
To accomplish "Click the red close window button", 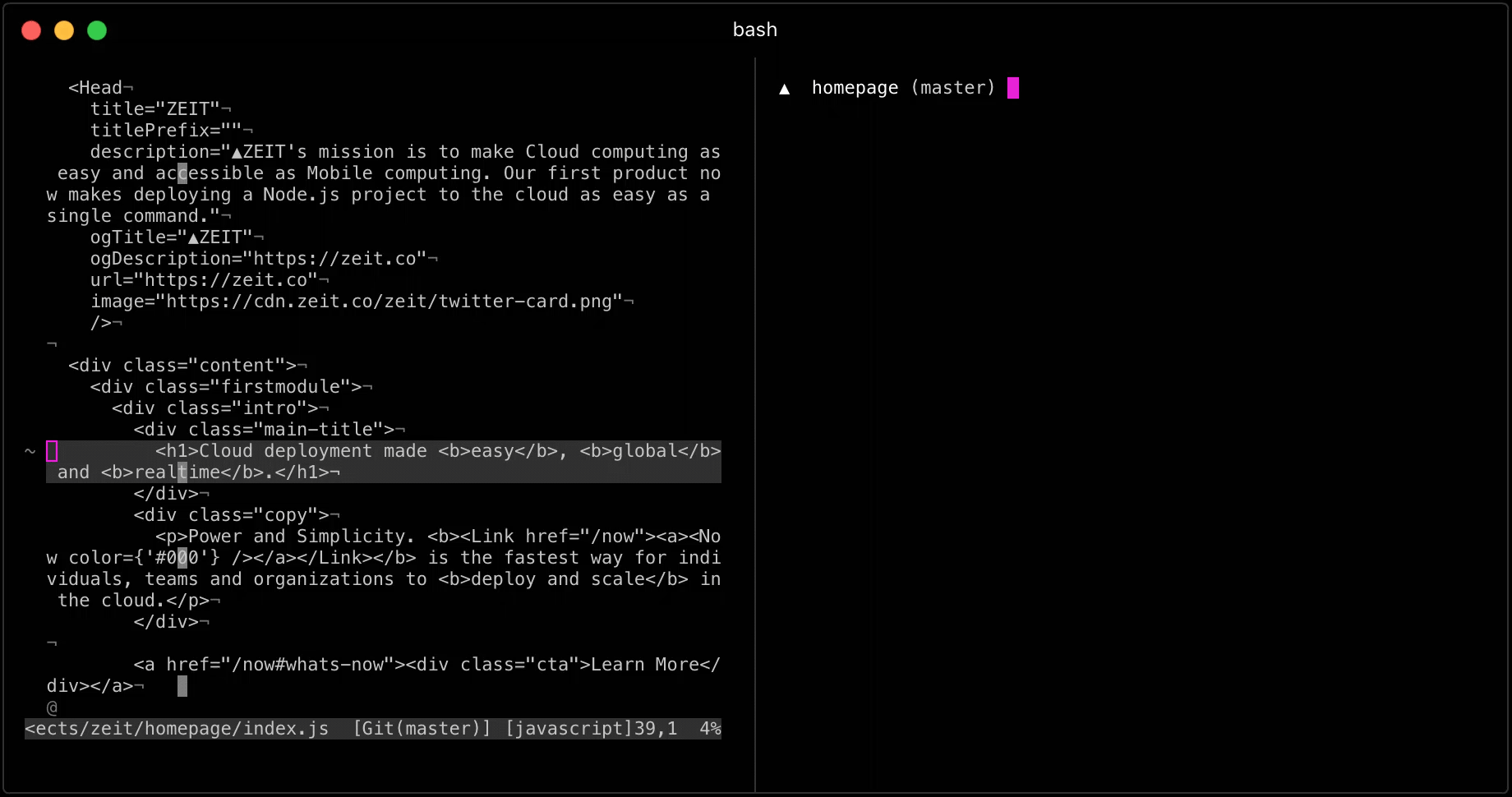I will click(31, 30).
